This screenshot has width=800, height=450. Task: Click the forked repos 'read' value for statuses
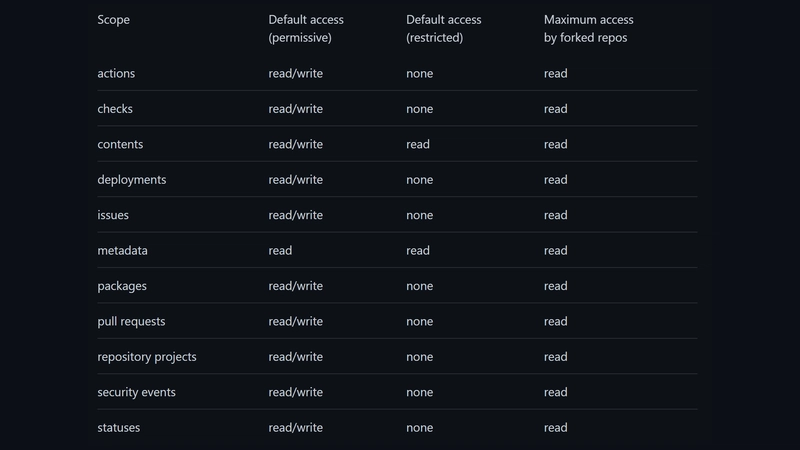point(556,428)
